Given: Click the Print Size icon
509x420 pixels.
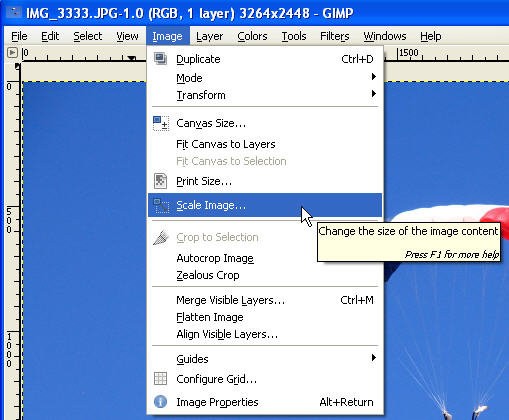Looking at the screenshot, I should click(x=160, y=181).
